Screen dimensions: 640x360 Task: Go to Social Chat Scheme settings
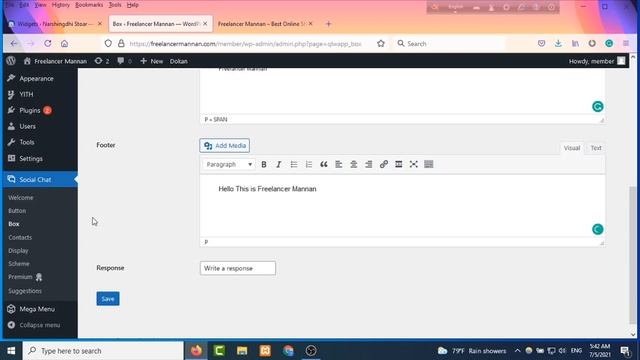(x=19, y=264)
